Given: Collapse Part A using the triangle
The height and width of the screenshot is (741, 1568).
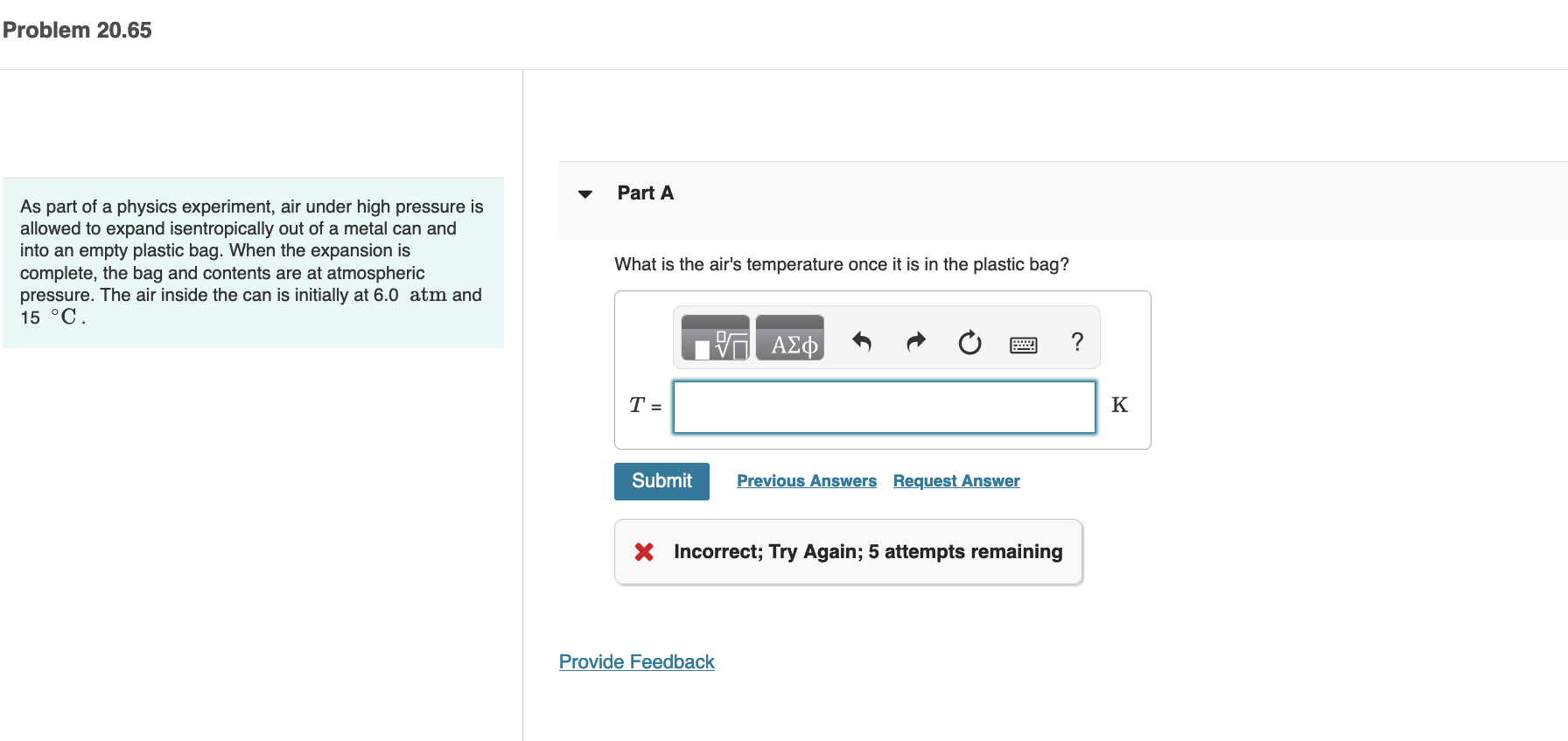Looking at the screenshot, I should (585, 193).
